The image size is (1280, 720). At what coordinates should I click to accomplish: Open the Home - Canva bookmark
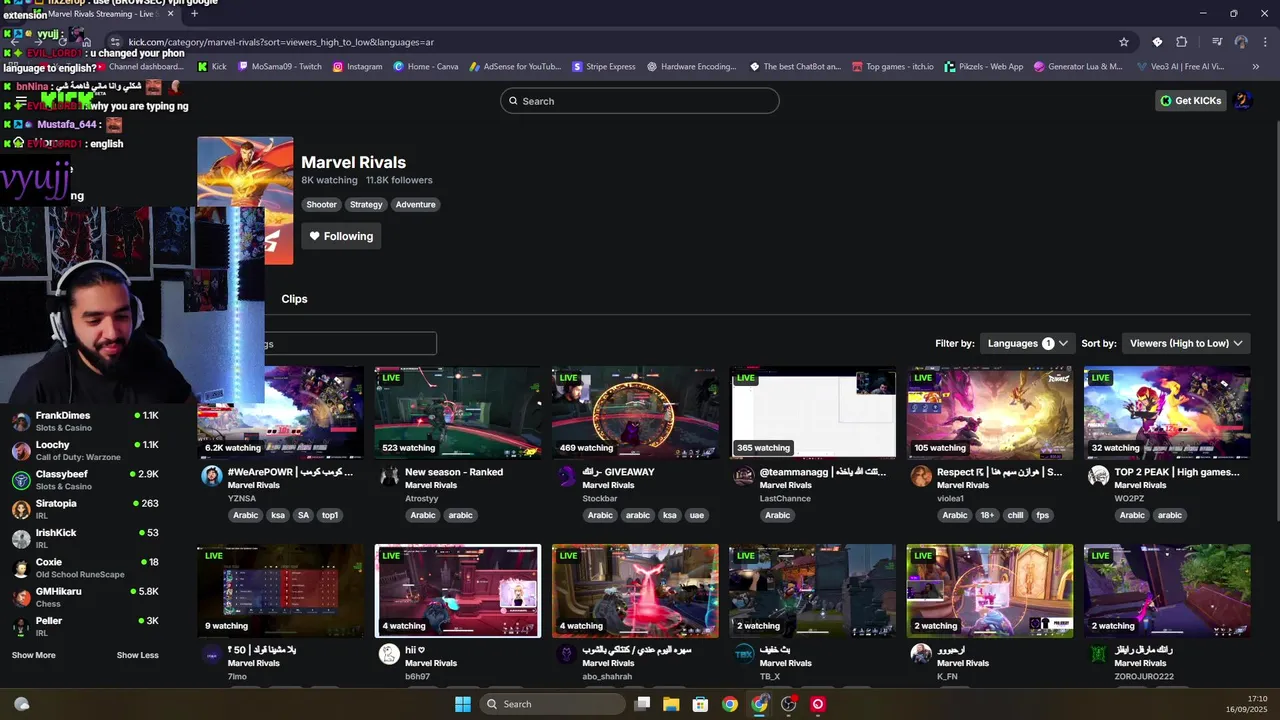(x=426, y=67)
